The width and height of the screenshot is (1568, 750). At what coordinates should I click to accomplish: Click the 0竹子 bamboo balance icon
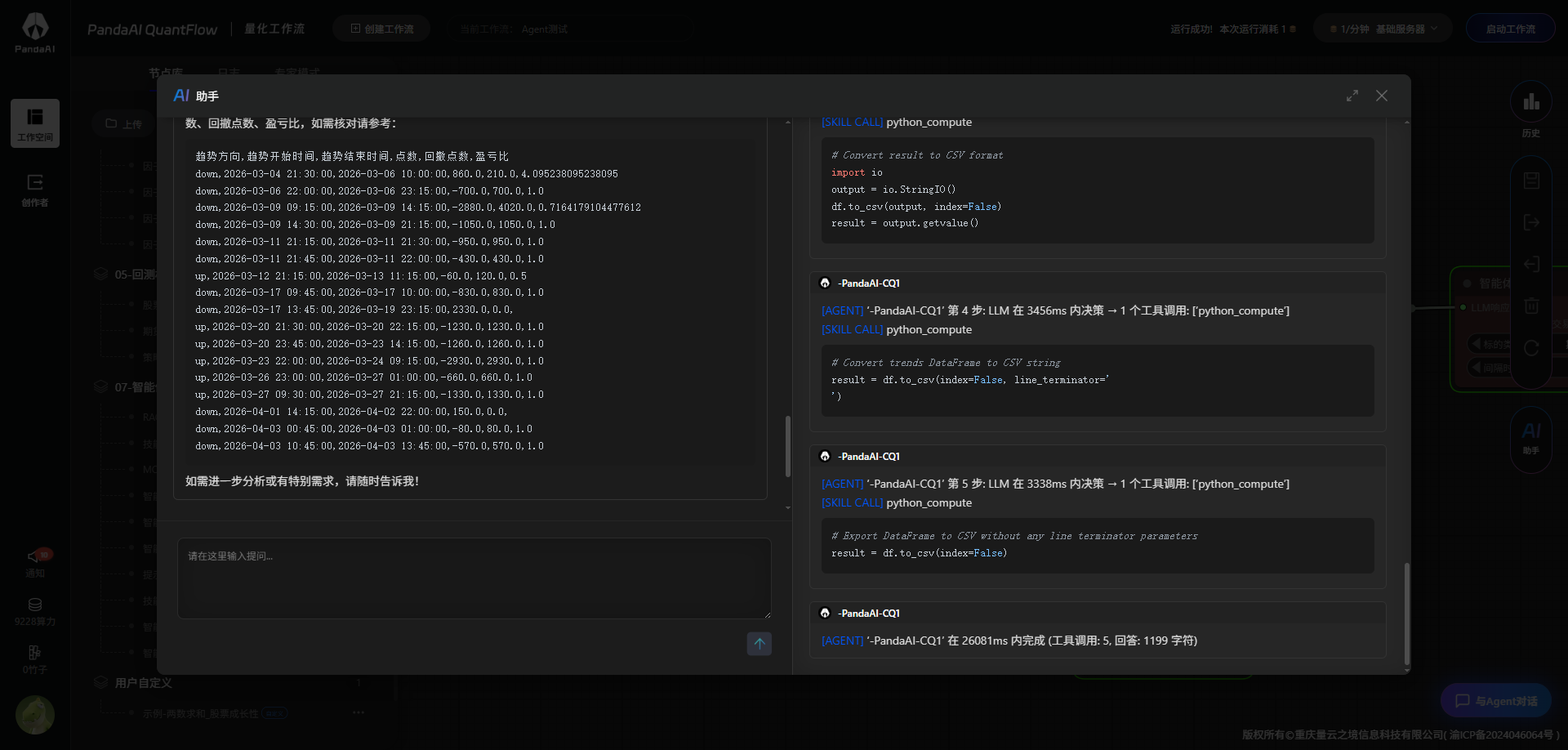click(35, 659)
